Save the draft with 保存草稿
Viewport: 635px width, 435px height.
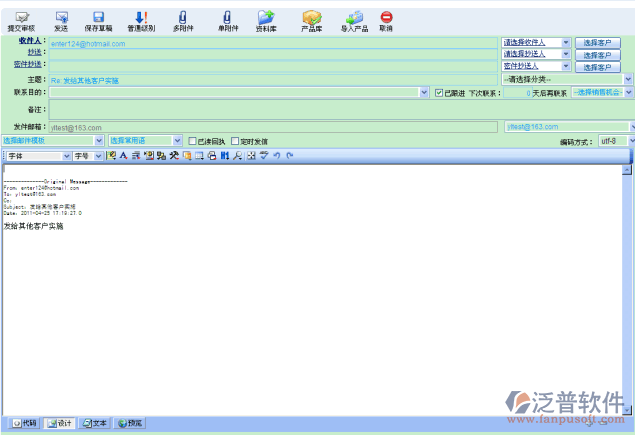(x=98, y=18)
